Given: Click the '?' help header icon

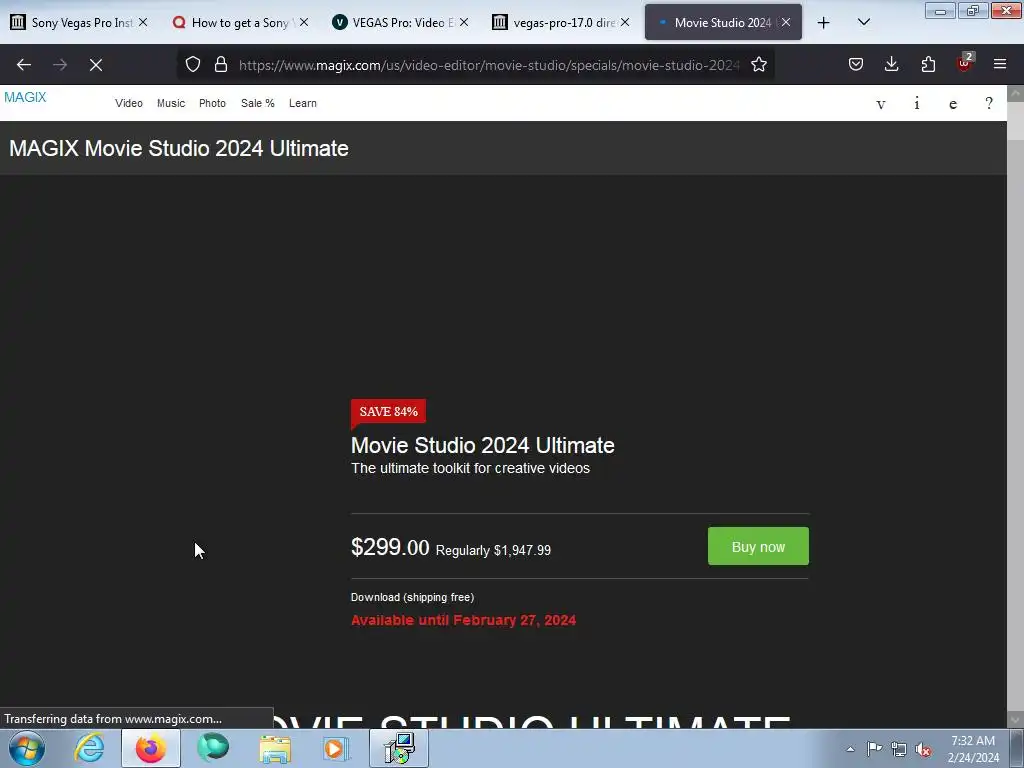Looking at the screenshot, I should tap(989, 103).
